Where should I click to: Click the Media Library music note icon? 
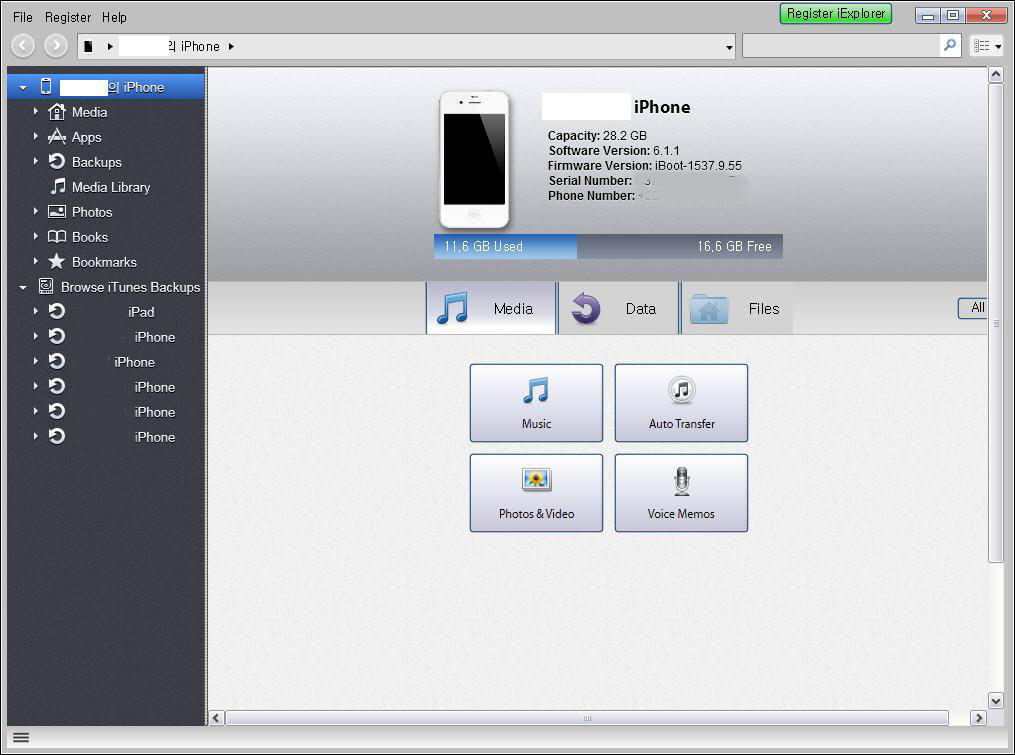pyautogui.click(x=58, y=186)
